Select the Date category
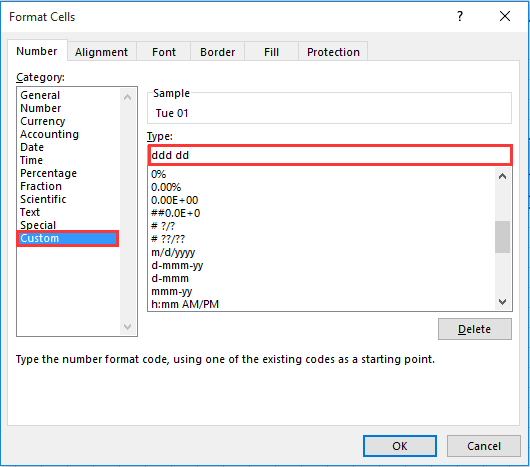Viewport: 530px width, 467px height. [32, 147]
